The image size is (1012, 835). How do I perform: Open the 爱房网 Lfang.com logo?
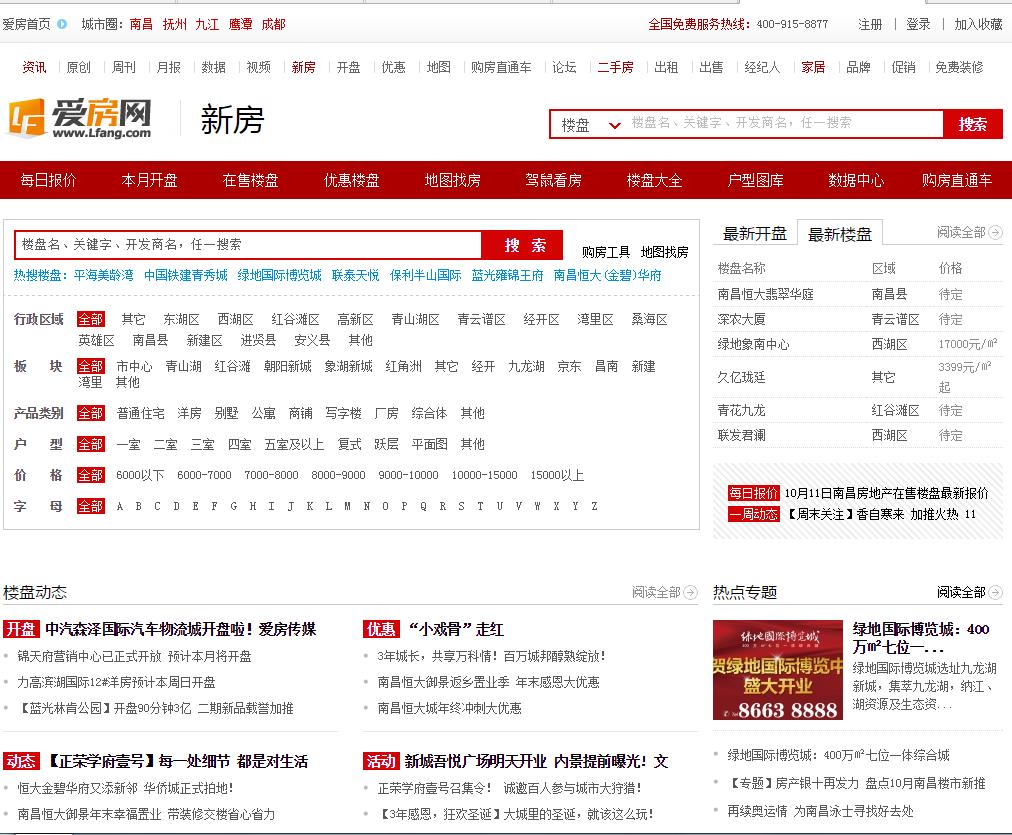[80, 118]
